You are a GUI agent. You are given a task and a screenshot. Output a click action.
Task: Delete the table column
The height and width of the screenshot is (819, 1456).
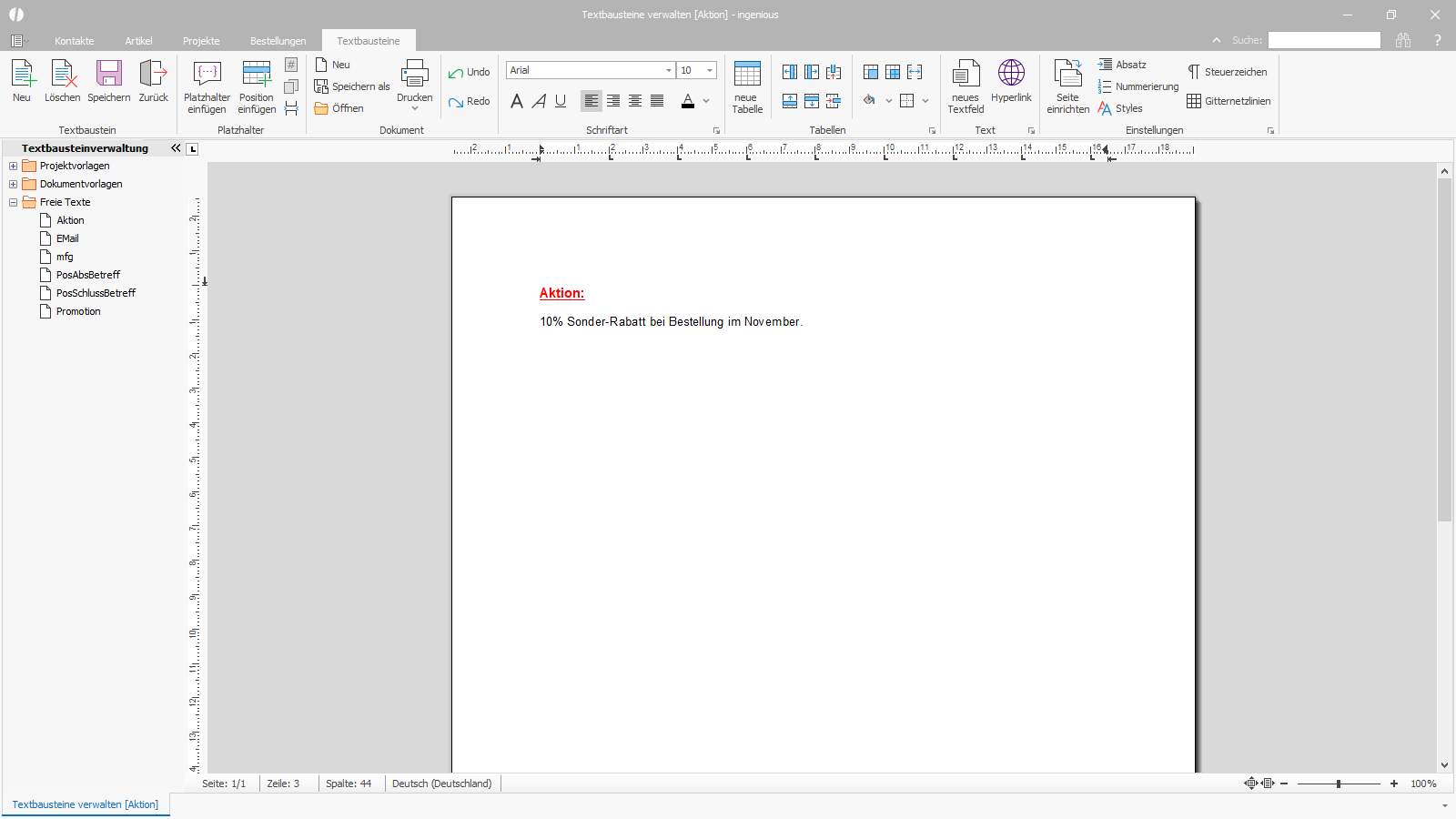tap(834, 72)
